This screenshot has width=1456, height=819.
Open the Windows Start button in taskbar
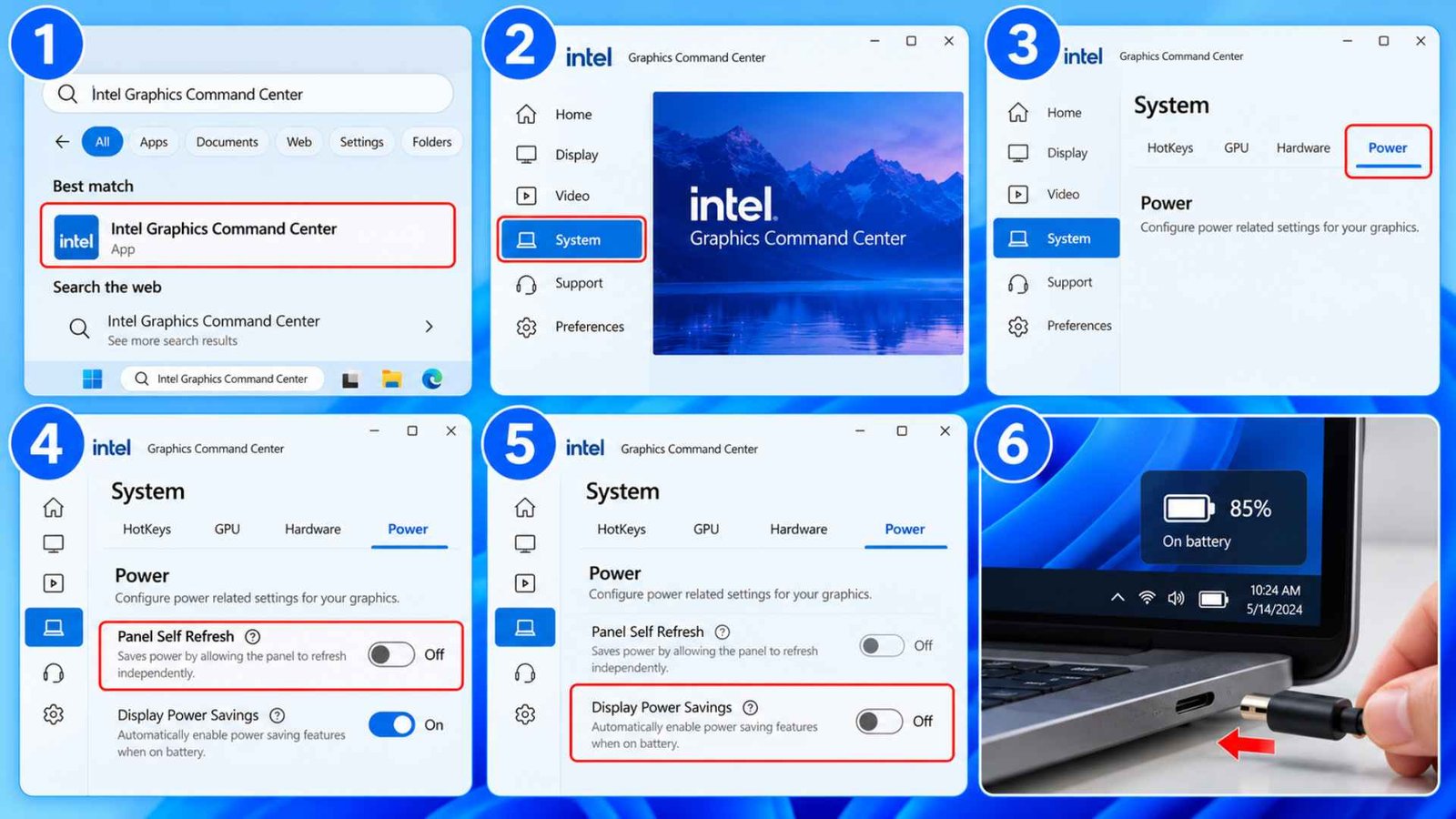[x=93, y=379]
